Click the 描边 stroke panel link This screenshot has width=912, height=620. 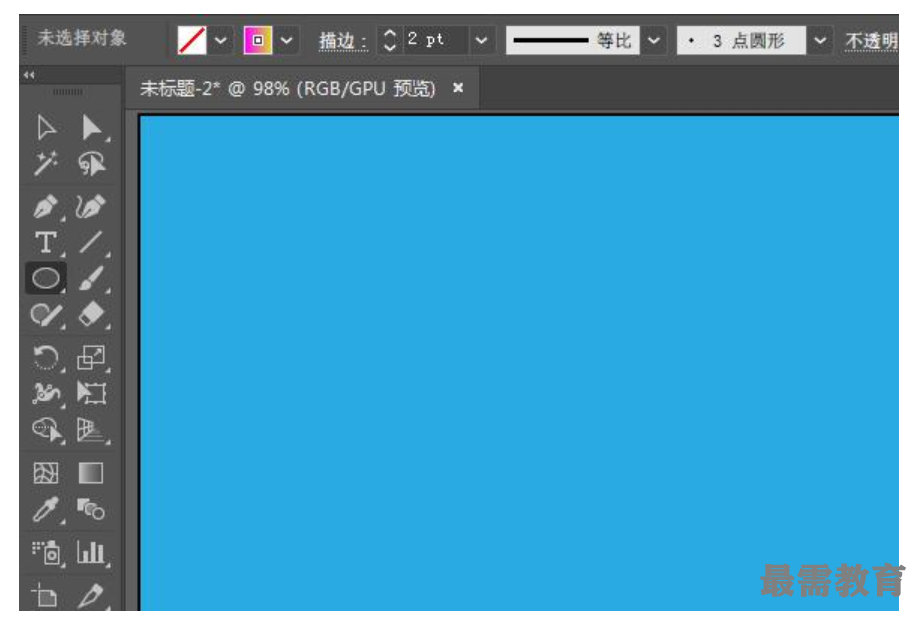coord(343,41)
